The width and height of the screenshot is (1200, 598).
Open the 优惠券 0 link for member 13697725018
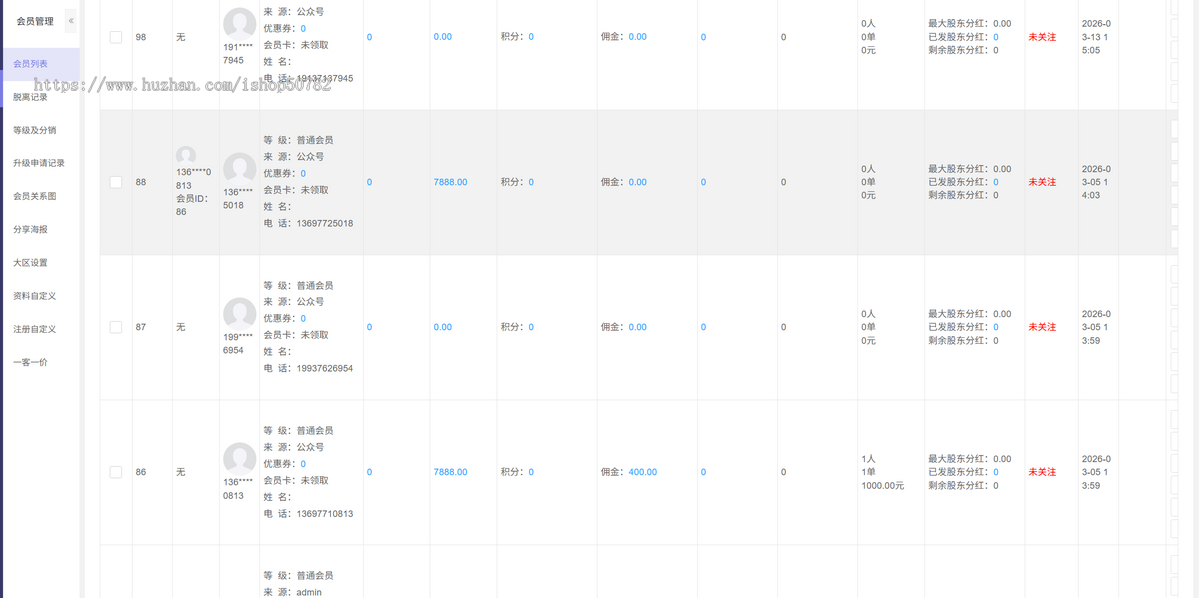303,173
